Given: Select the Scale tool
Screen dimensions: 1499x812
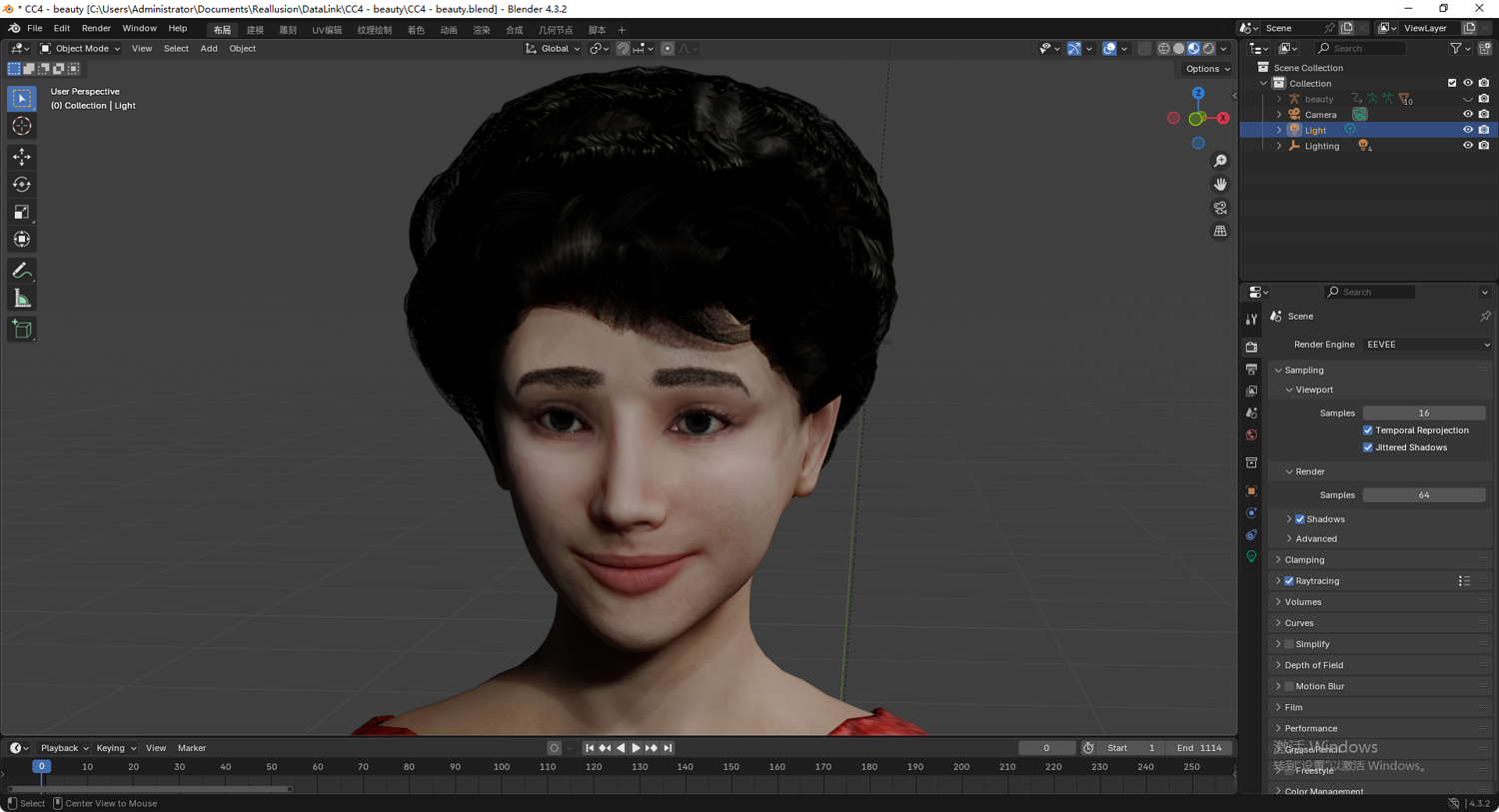Looking at the screenshot, I should pos(22,212).
